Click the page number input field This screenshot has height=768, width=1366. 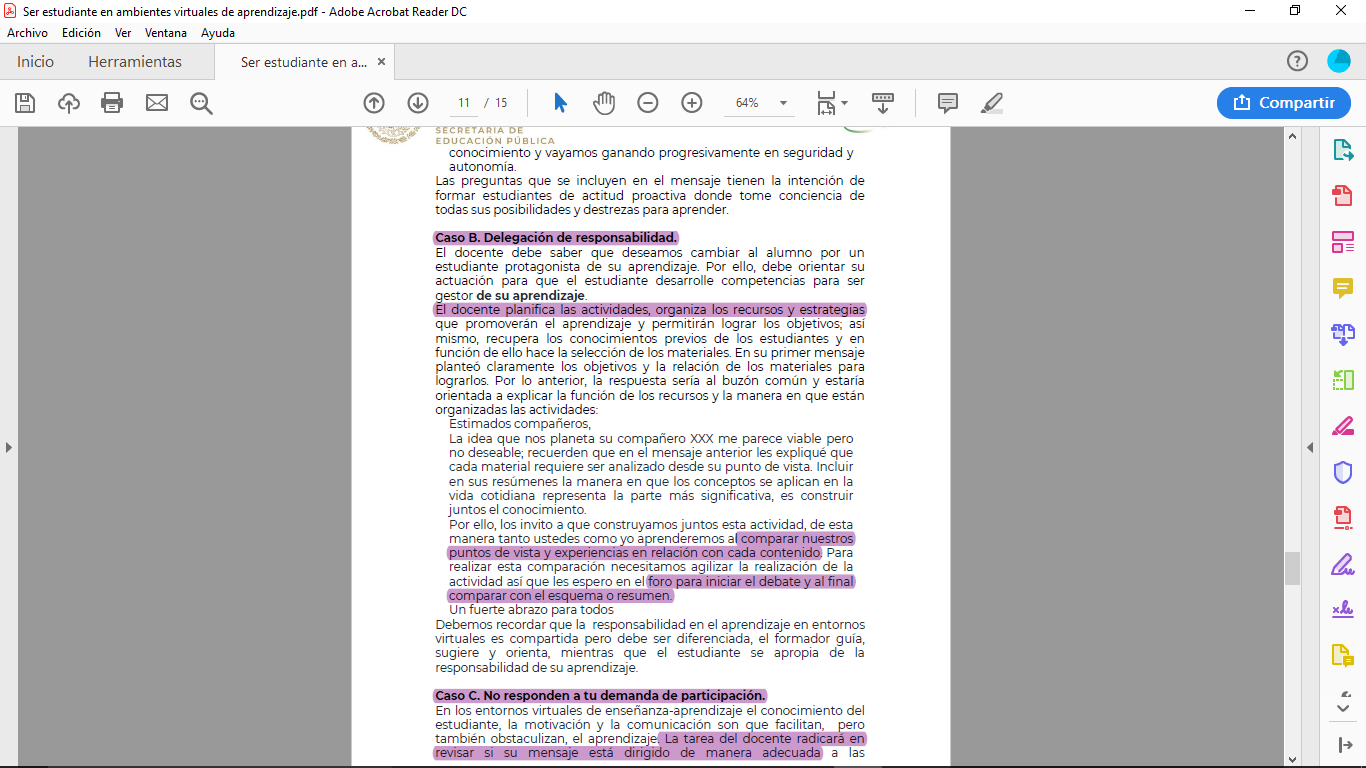[x=464, y=103]
